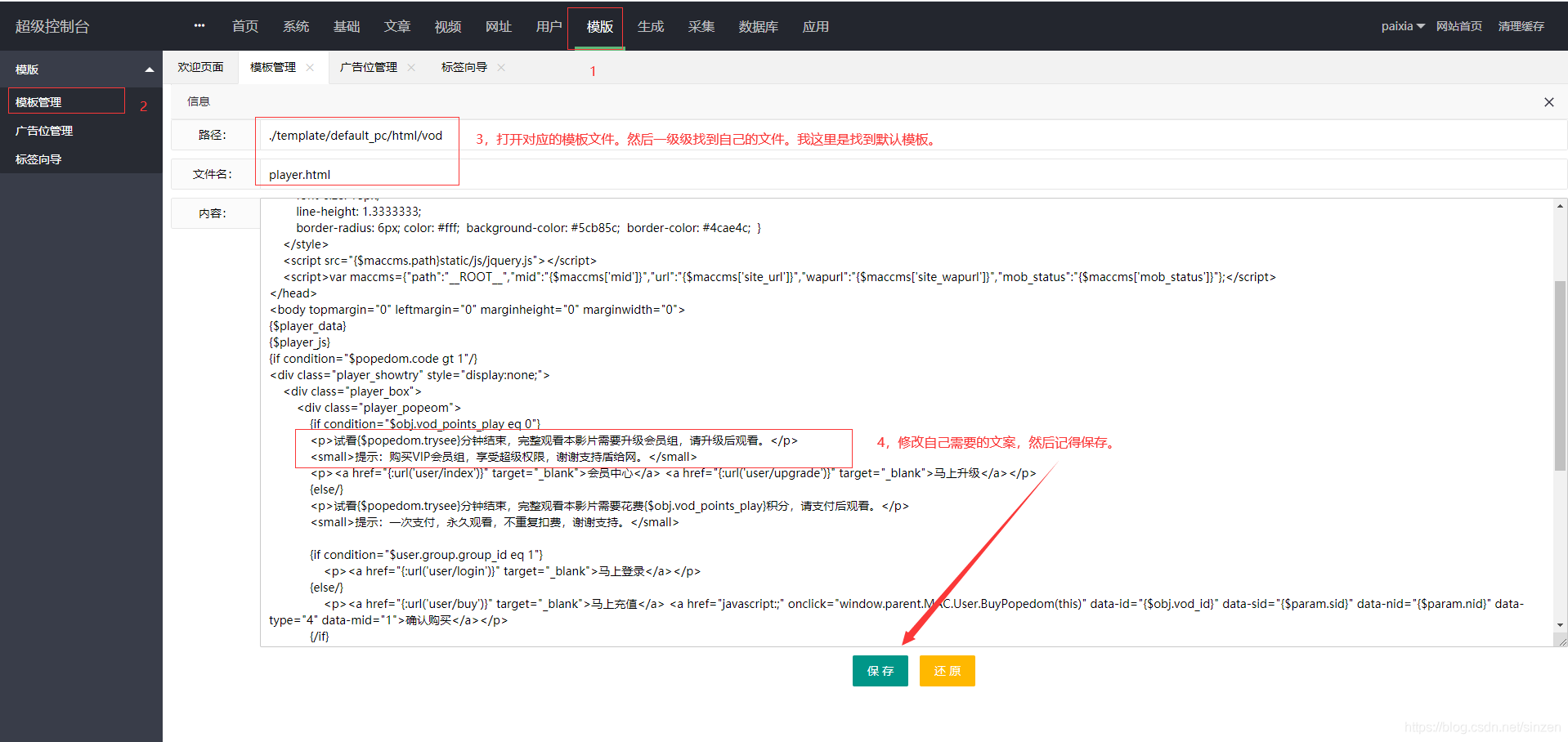The width and height of the screenshot is (1568, 742).
Task: Click the three-dots menu icon in top bar
Action: pyautogui.click(x=199, y=26)
